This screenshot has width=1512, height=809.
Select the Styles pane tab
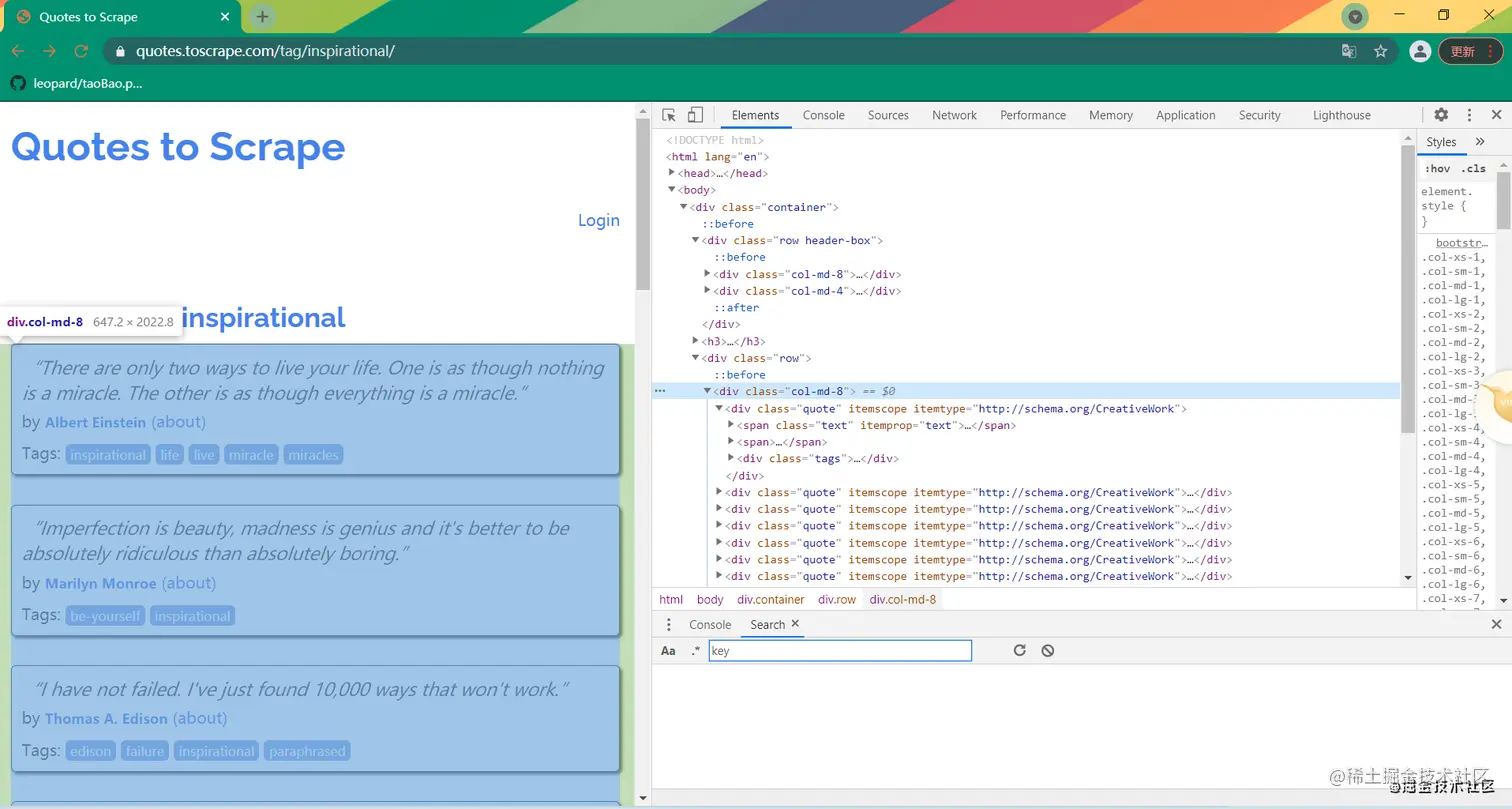pyautogui.click(x=1441, y=142)
